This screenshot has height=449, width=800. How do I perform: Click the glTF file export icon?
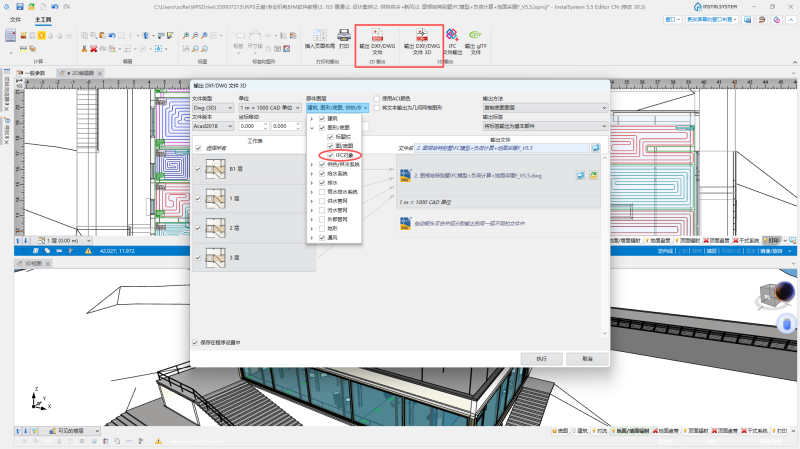tap(476, 41)
